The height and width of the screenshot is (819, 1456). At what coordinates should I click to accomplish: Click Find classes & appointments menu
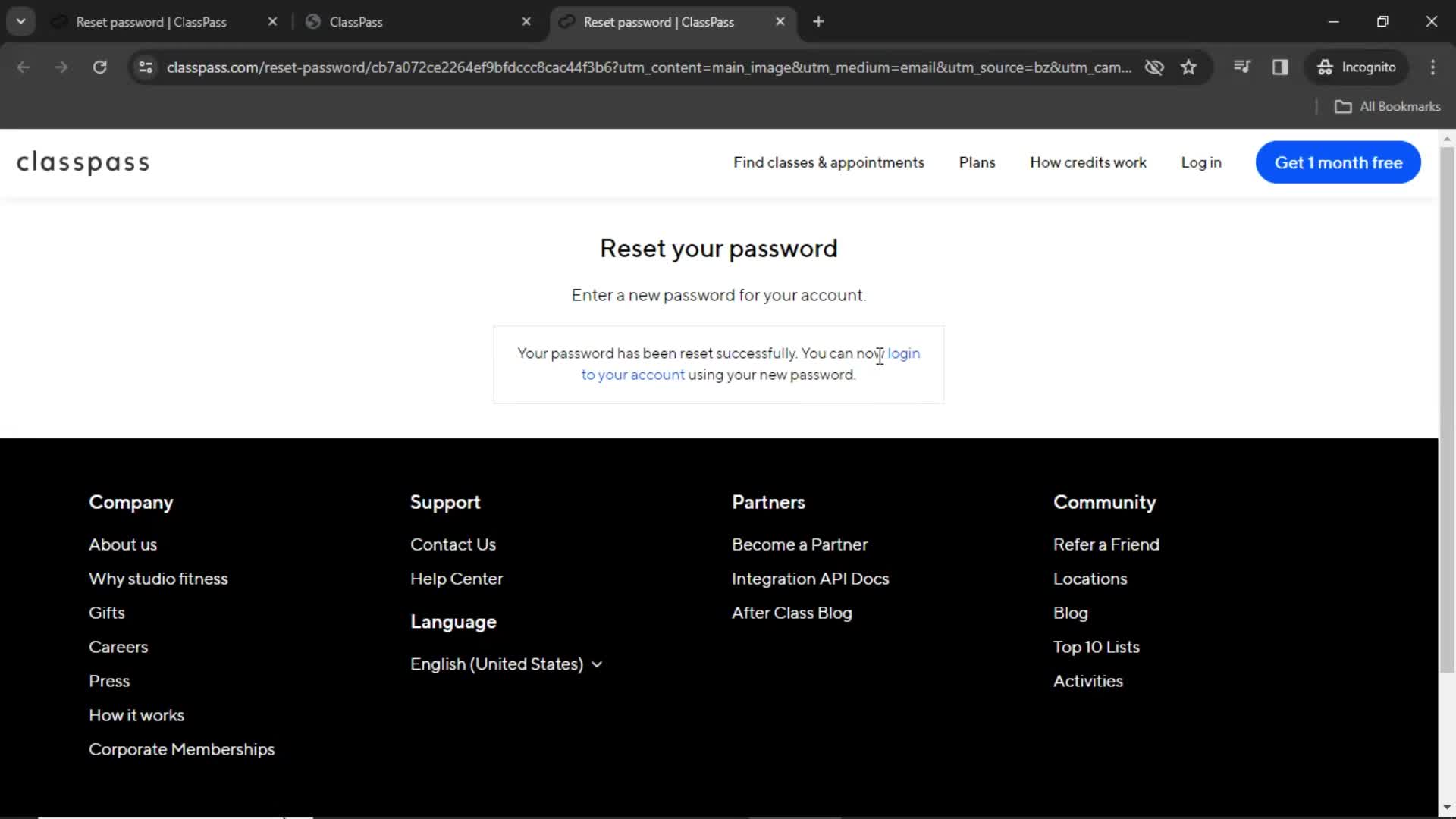829,162
